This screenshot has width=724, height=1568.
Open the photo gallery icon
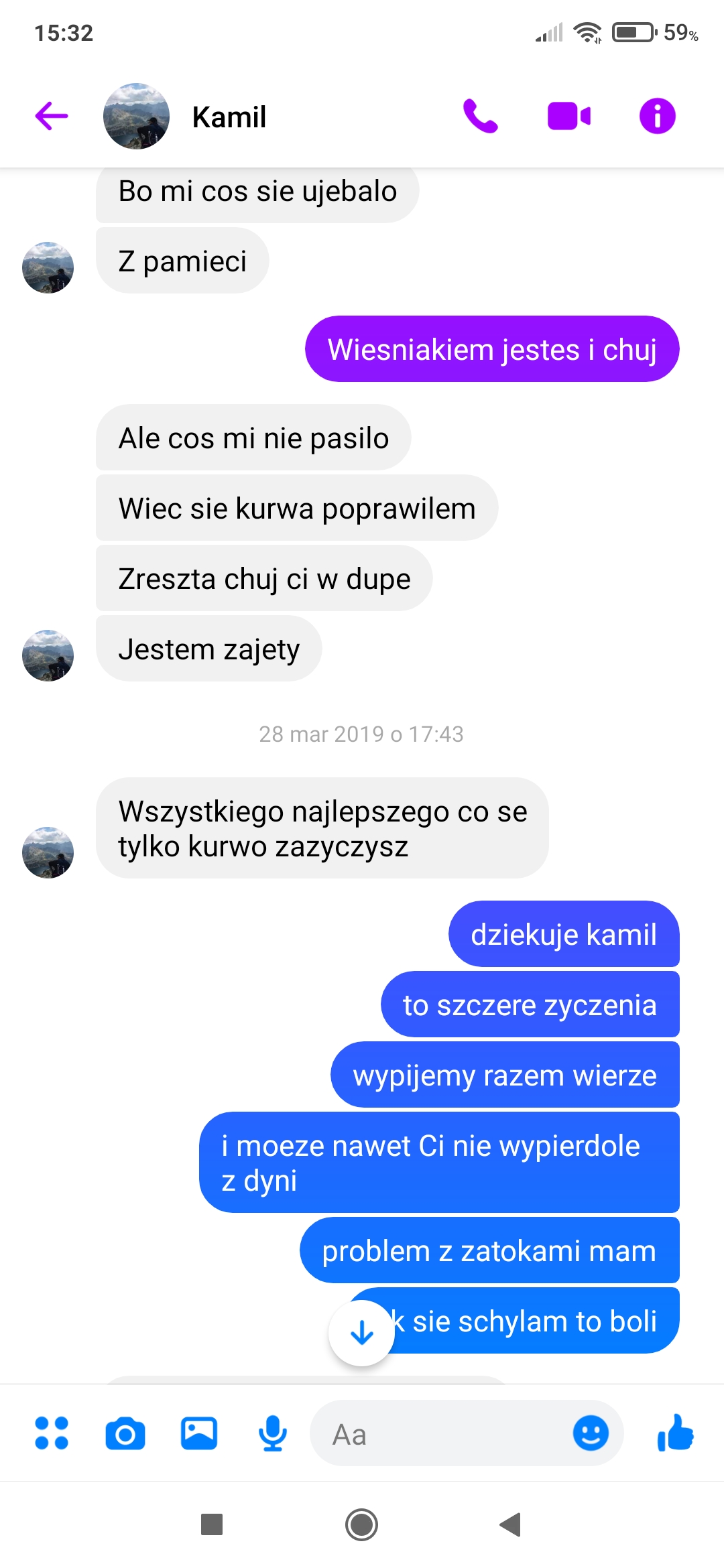(199, 1433)
